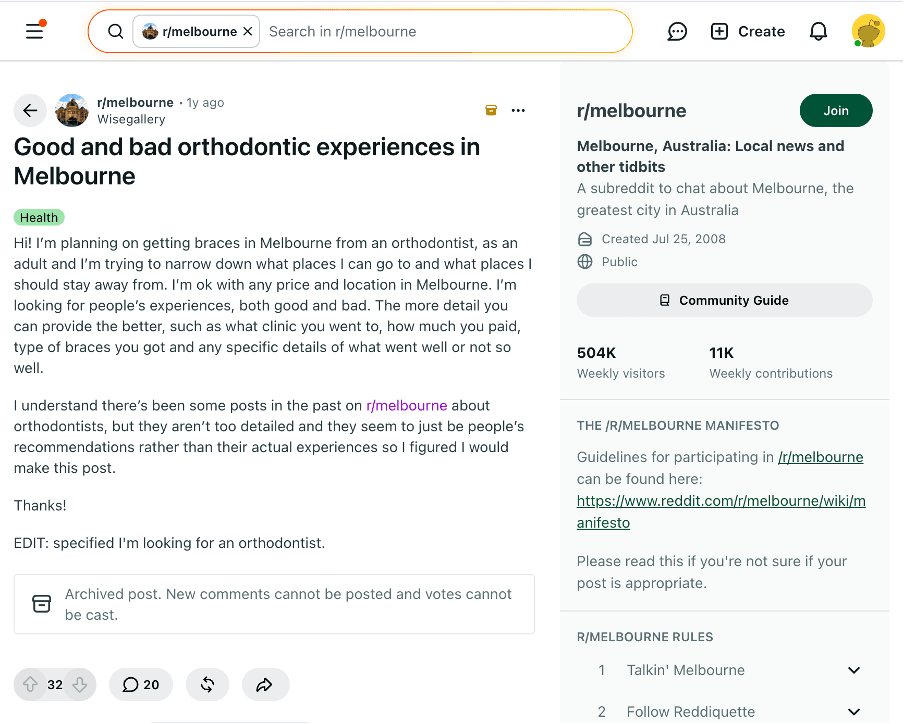
Task: Select the Health flair tag
Action: (39, 217)
